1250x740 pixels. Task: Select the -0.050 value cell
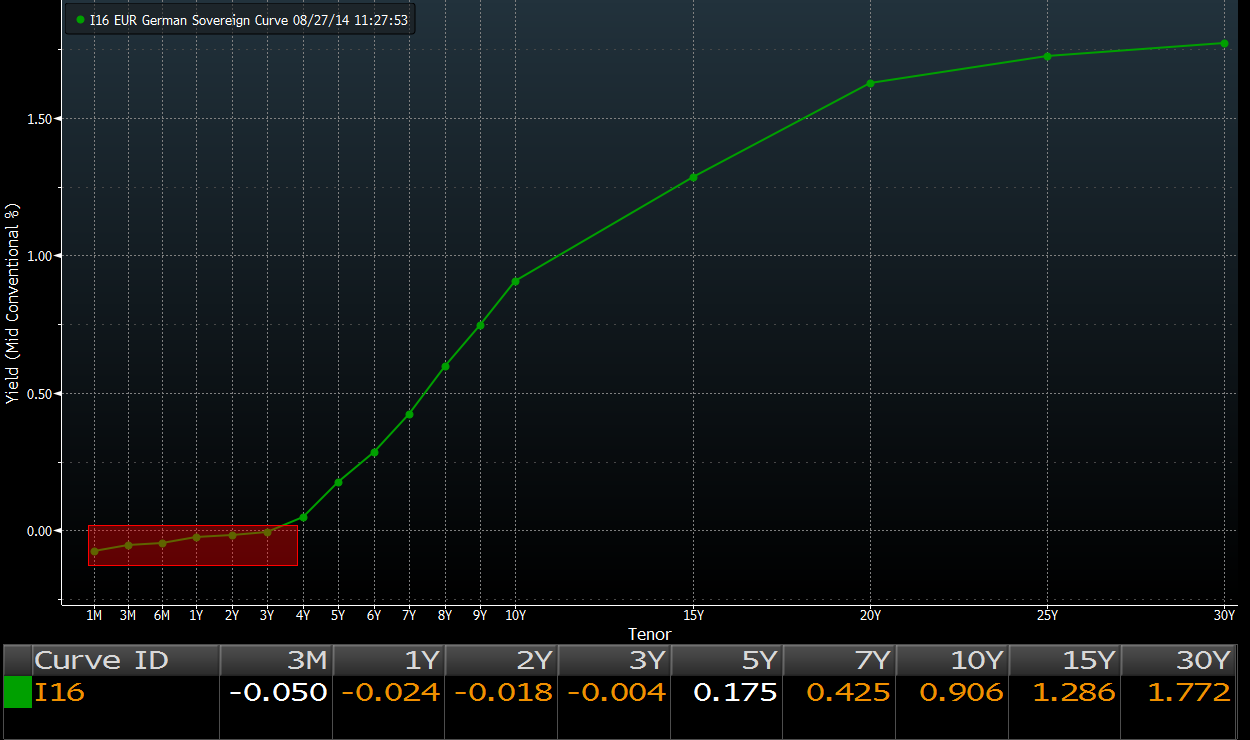coord(275,692)
